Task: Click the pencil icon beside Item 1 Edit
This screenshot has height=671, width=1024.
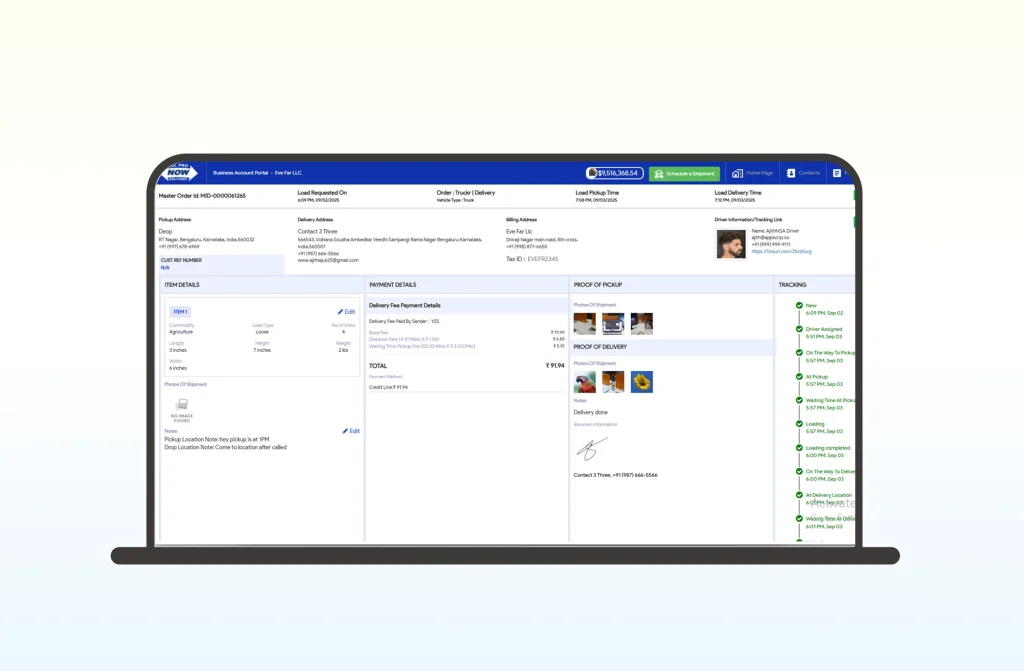Action: coord(340,312)
